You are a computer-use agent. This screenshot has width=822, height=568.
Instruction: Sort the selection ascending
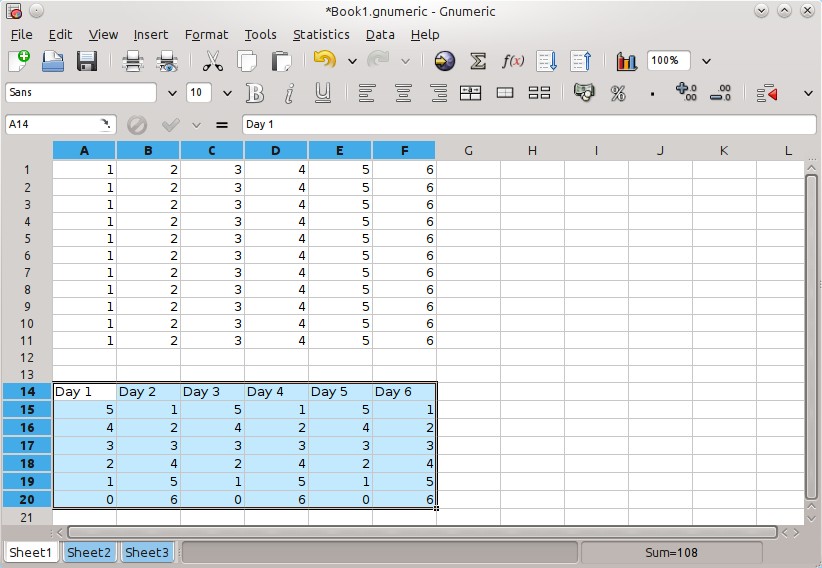[x=546, y=61]
